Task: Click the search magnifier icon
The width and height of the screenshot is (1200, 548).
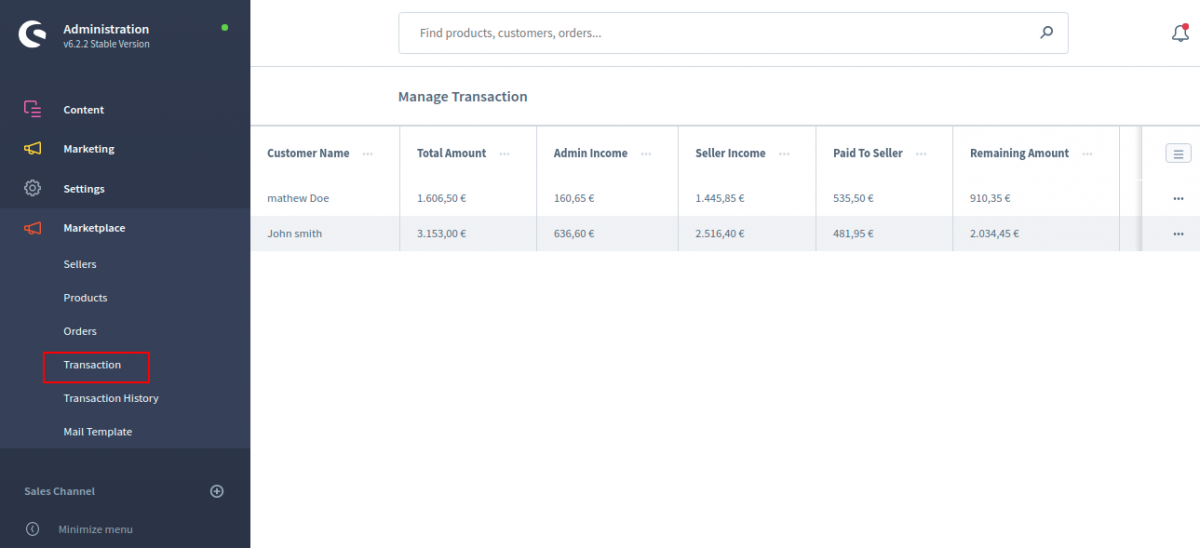Action: [x=1046, y=32]
